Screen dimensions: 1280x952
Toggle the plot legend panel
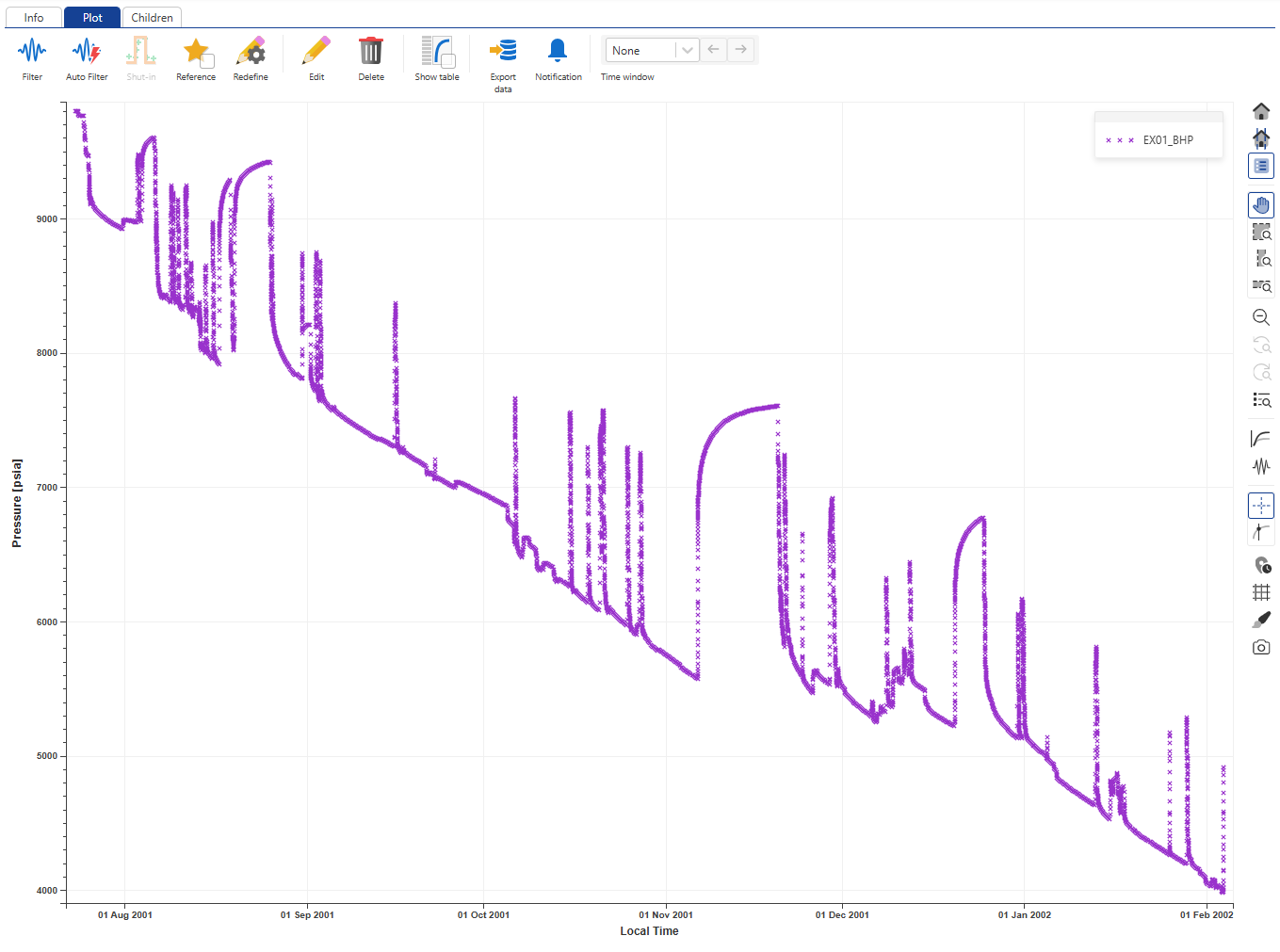click(x=1261, y=166)
